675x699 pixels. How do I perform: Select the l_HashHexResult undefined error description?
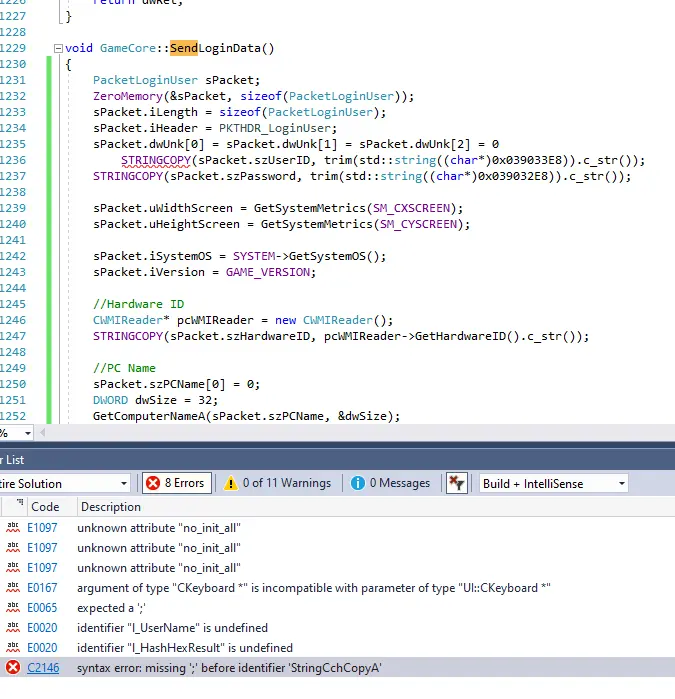click(185, 648)
